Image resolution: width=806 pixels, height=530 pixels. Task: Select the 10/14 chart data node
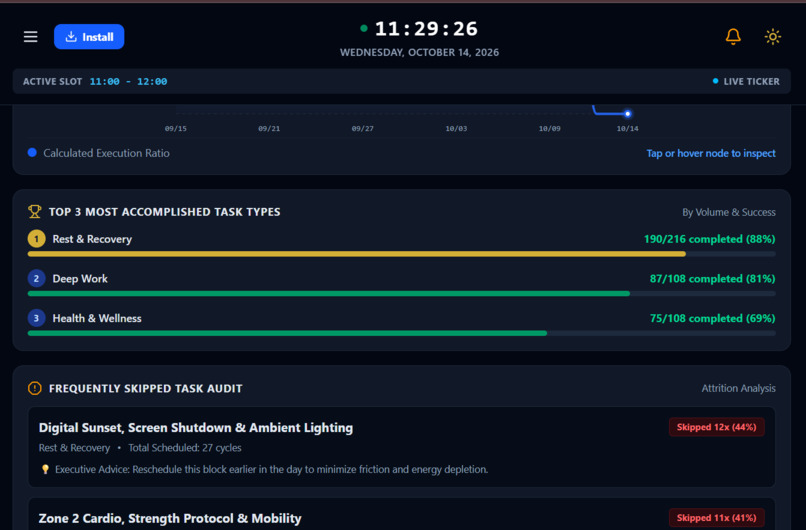pos(628,114)
